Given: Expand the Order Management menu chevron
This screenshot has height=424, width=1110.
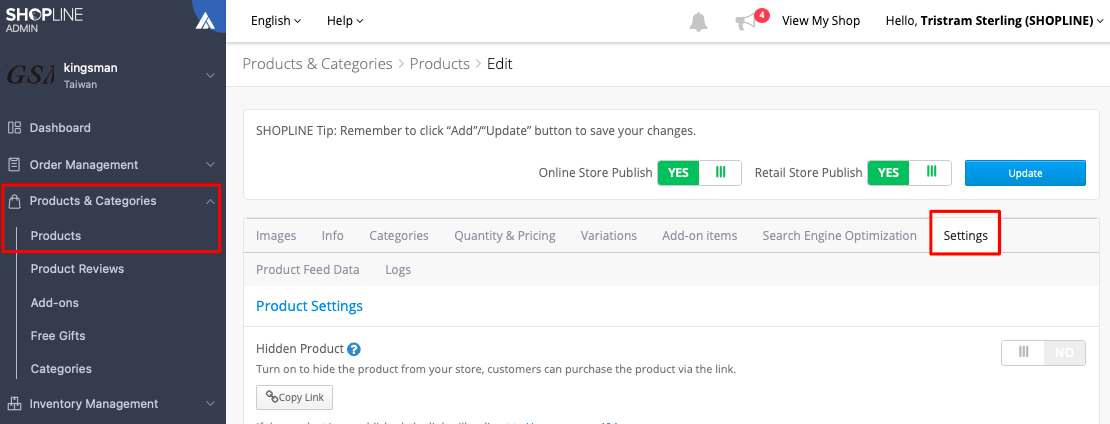Looking at the screenshot, I should [210, 165].
